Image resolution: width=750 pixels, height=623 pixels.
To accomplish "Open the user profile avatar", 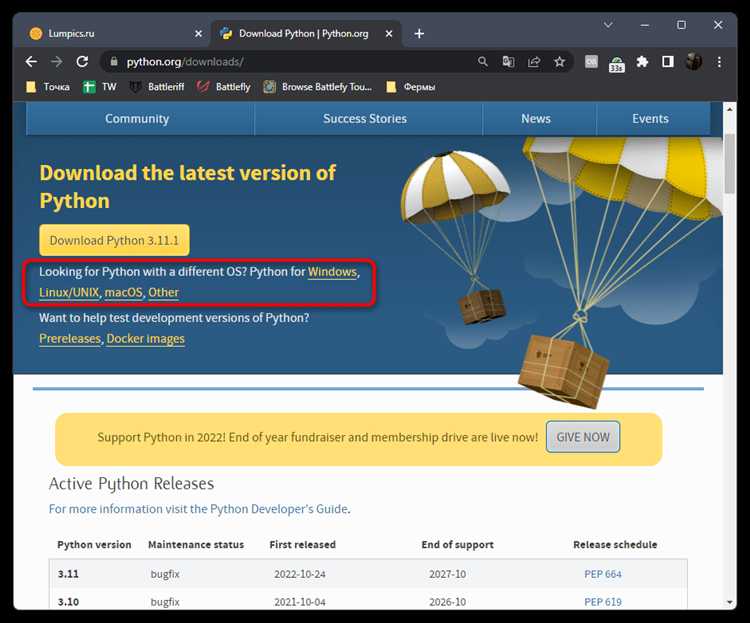I will click(694, 62).
